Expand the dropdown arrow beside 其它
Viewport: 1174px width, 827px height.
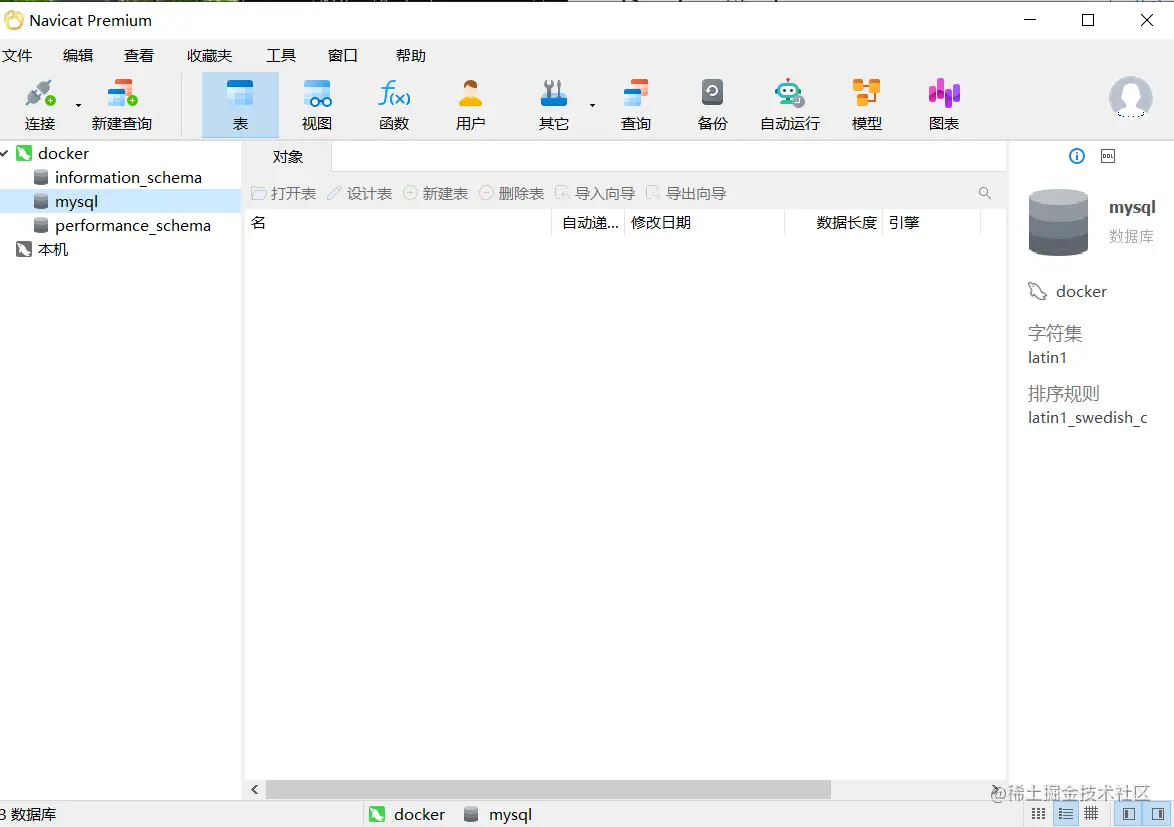click(x=592, y=106)
